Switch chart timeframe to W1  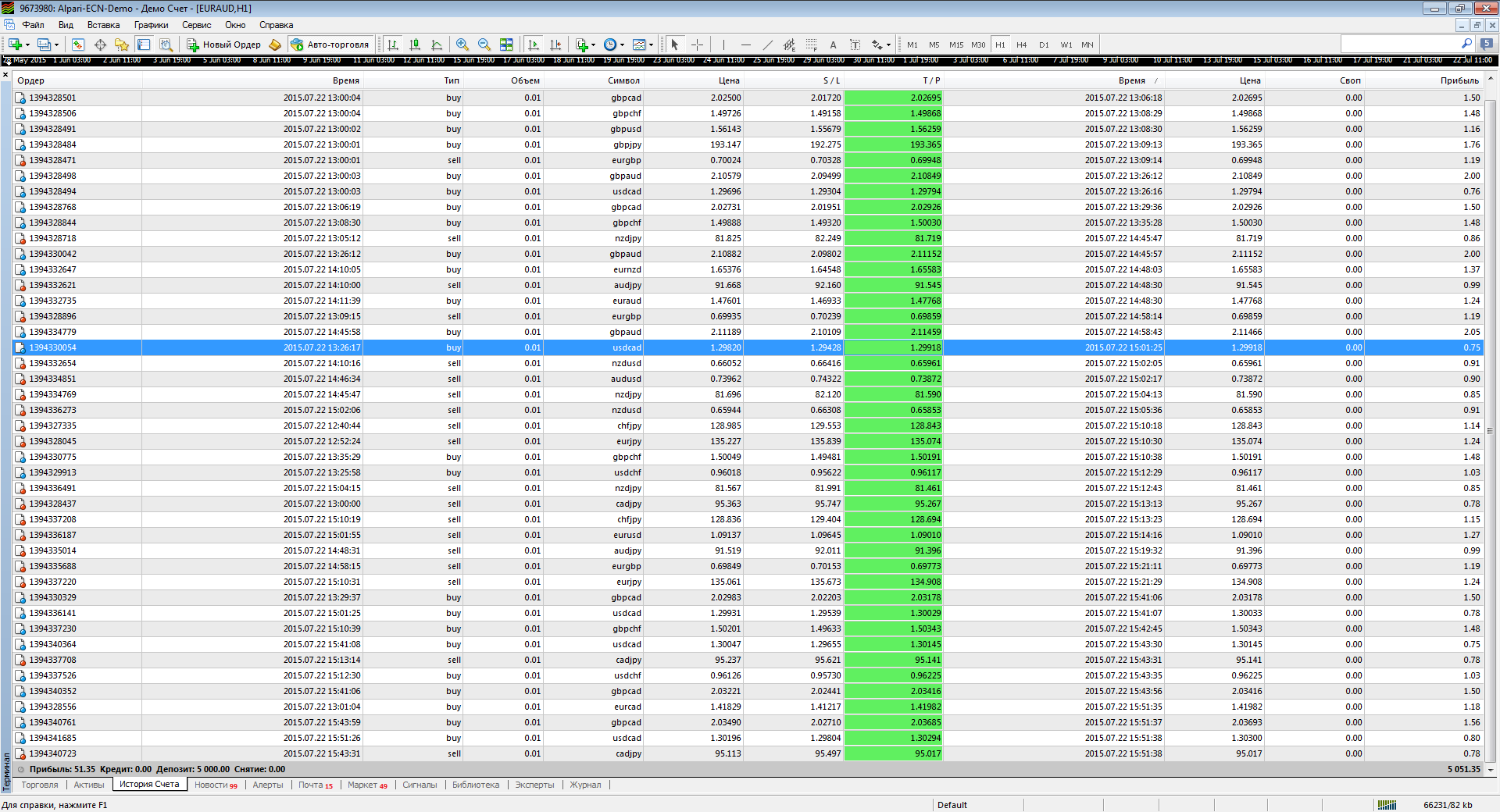(x=1066, y=45)
